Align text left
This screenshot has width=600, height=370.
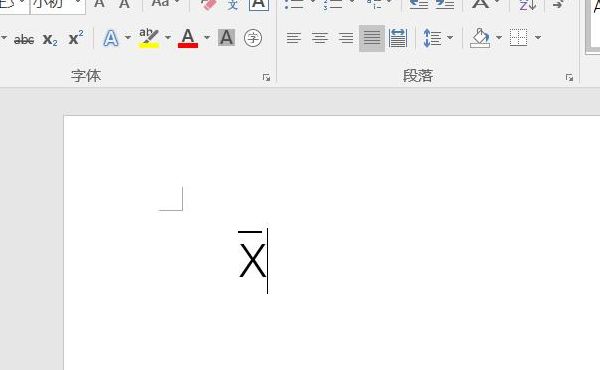293,38
